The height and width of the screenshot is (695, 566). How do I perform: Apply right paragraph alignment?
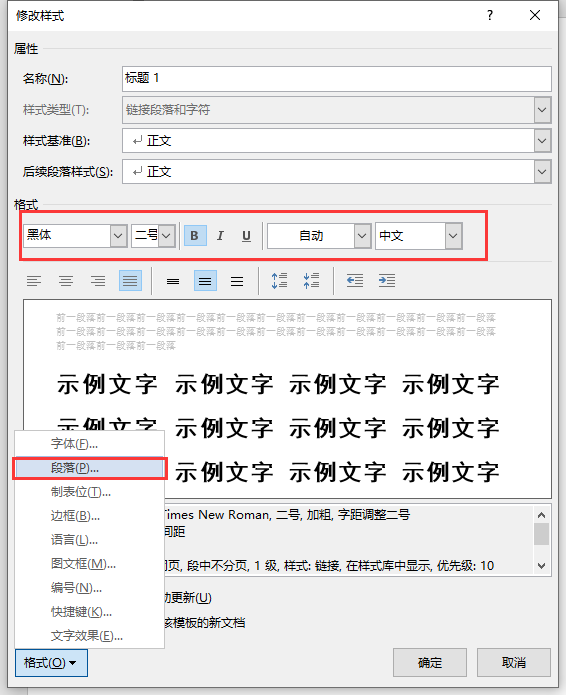(x=98, y=281)
